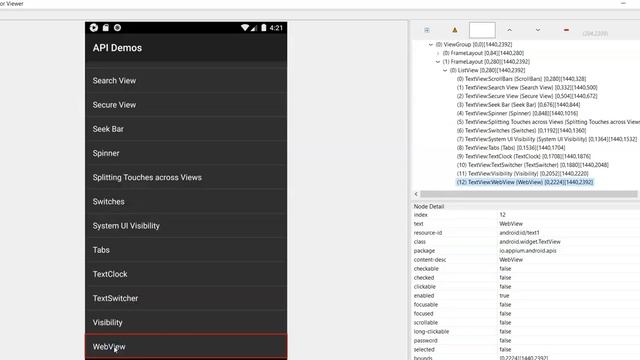
Task: Select TextView:TextClock node in hierarchy
Action: (x=524, y=156)
